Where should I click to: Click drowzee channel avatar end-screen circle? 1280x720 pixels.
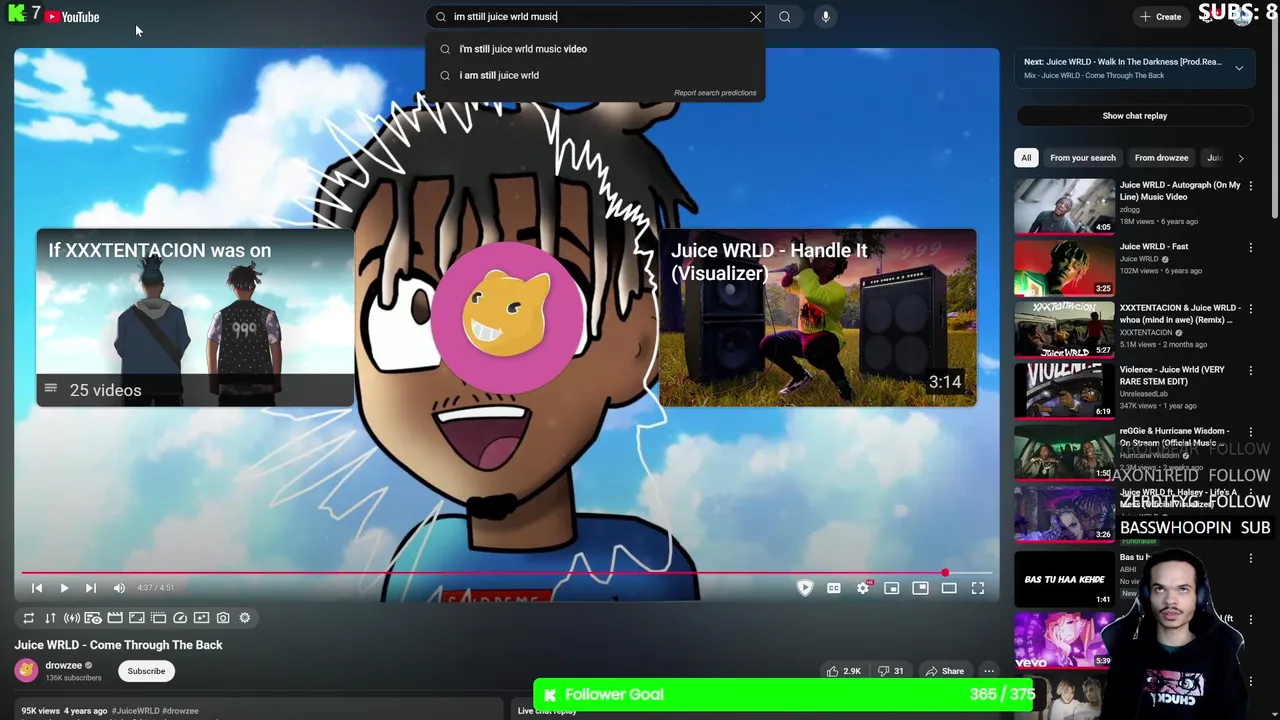pyautogui.click(x=507, y=316)
